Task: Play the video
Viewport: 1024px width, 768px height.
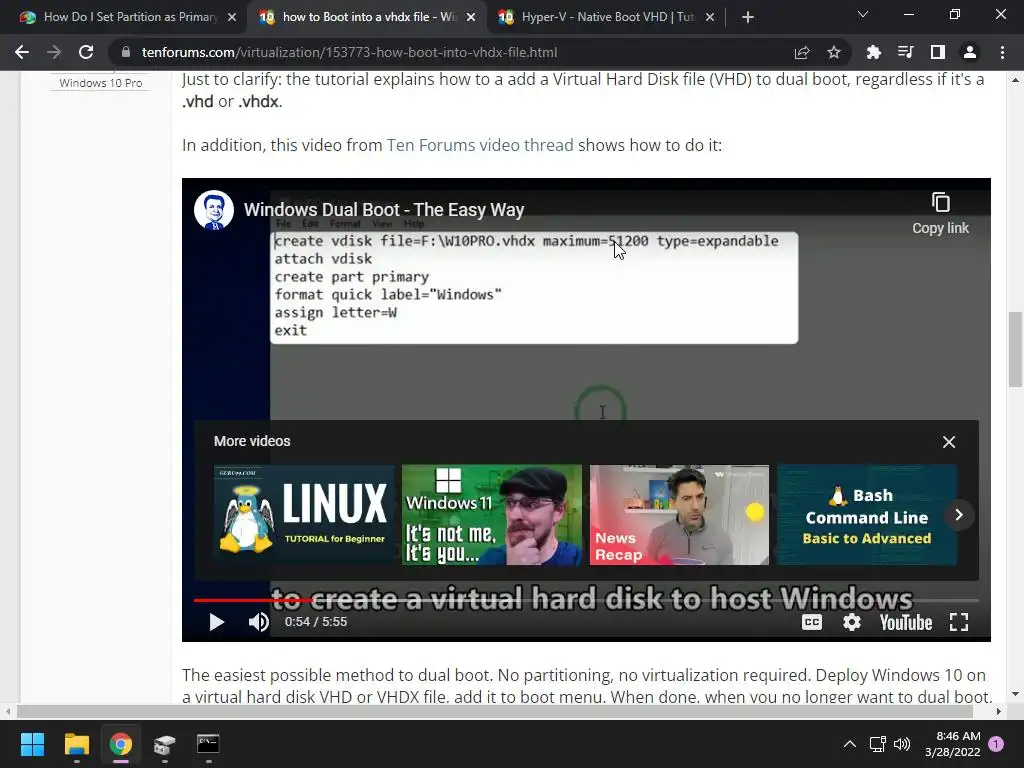Action: tap(217, 622)
